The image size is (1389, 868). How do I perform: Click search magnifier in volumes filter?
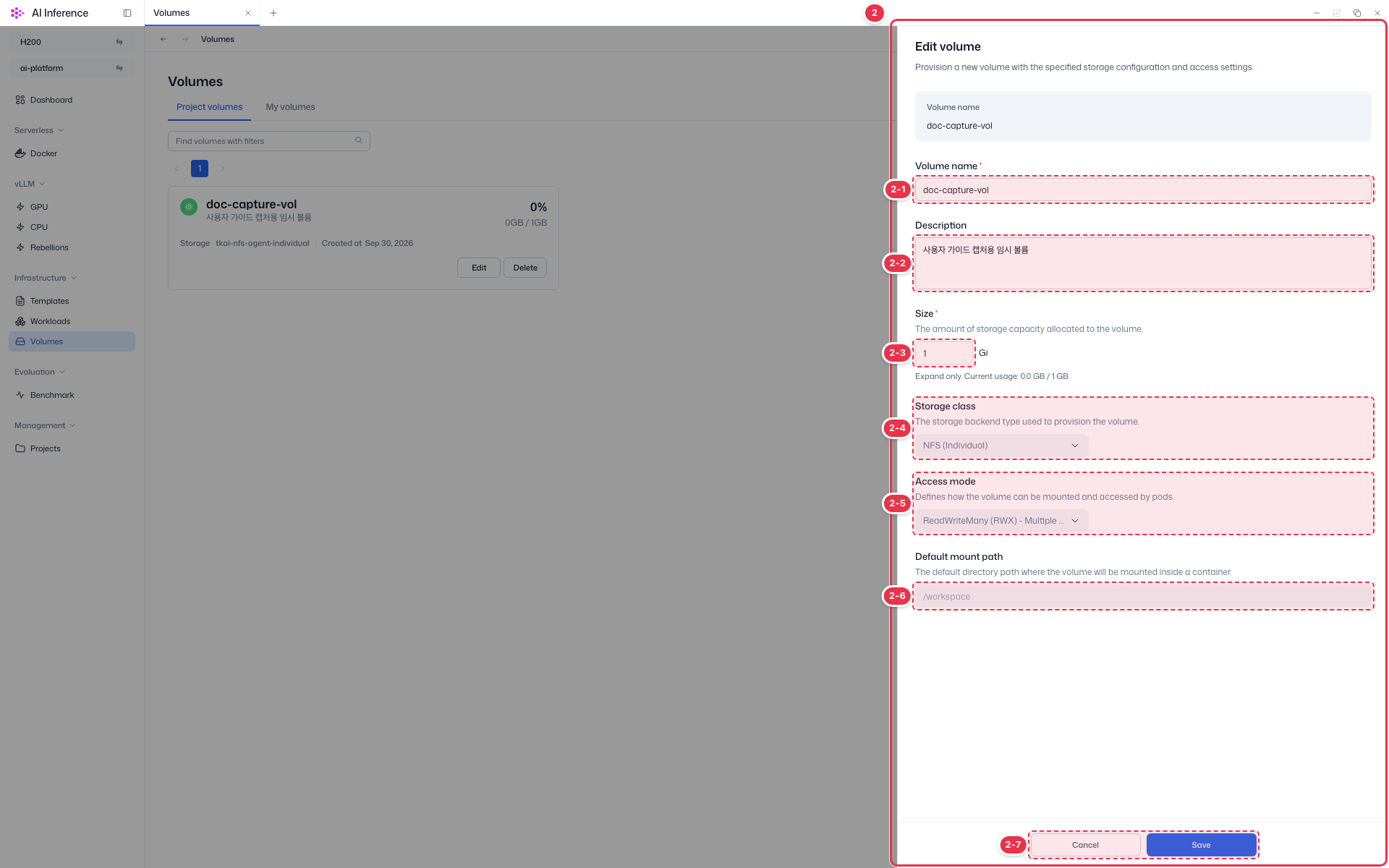(359, 141)
